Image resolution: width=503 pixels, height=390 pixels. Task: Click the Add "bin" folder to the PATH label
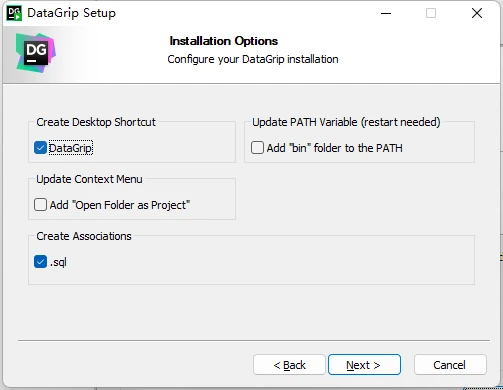coord(334,148)
